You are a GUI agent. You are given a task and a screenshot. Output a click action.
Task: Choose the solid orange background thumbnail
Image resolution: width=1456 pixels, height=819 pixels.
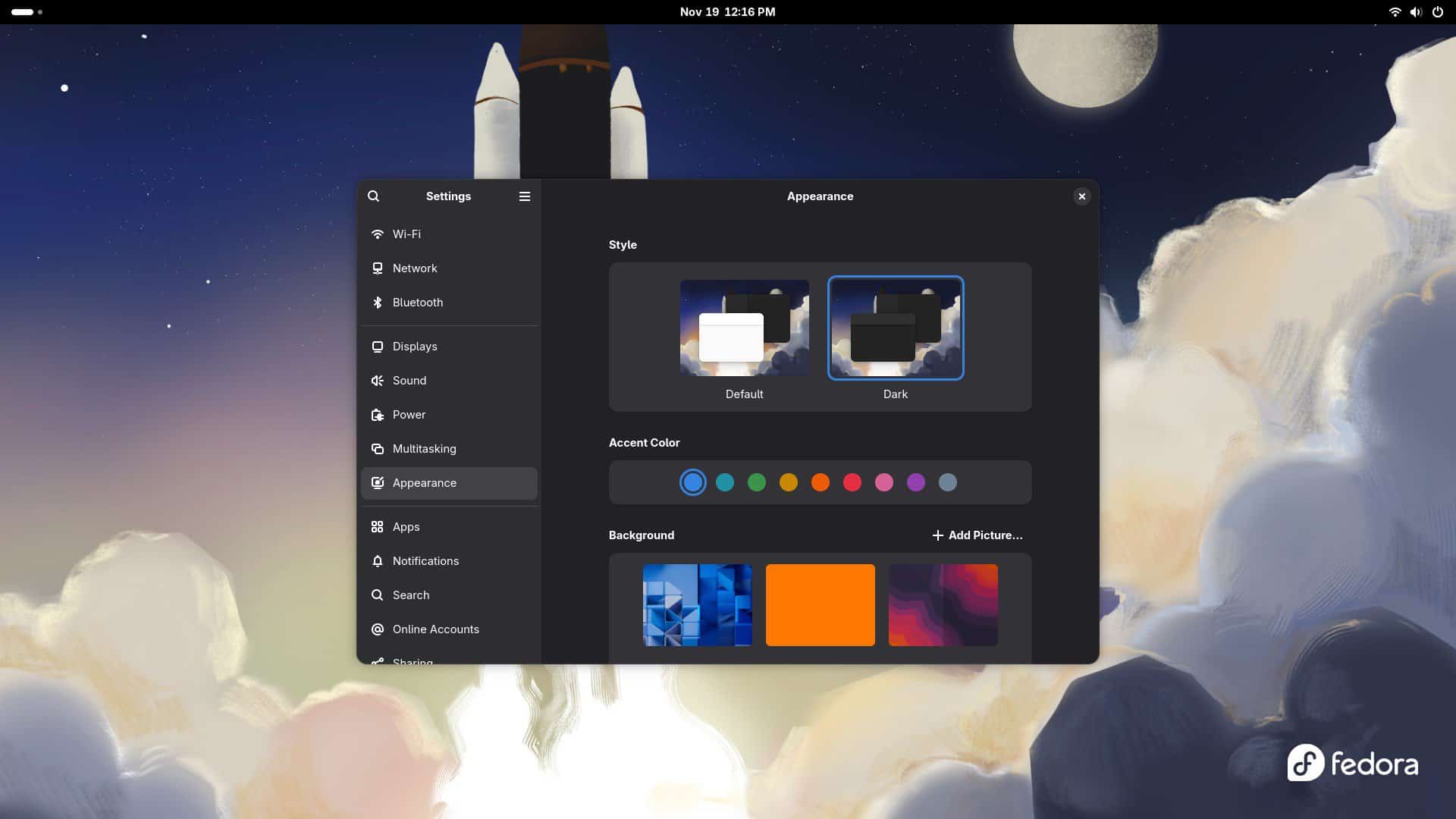tap(820, 605)
